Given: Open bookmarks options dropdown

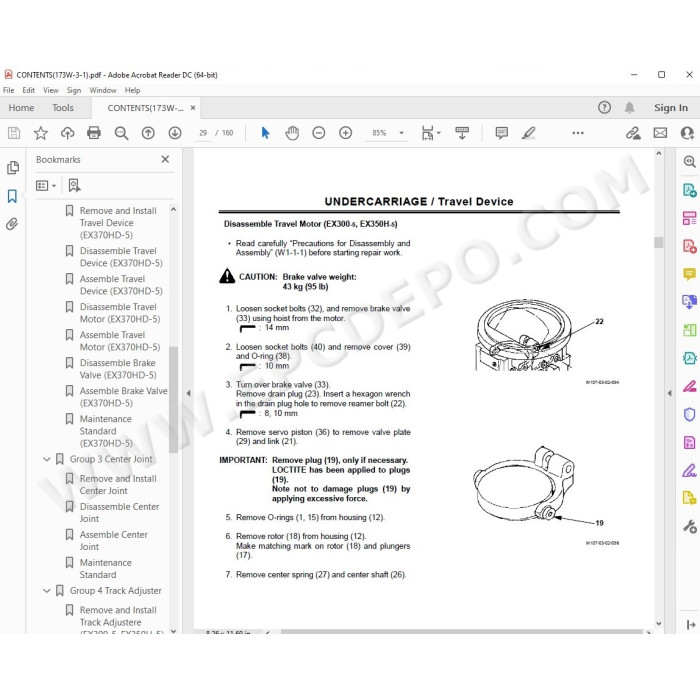Looking at the screenshot, I should 46,185.
